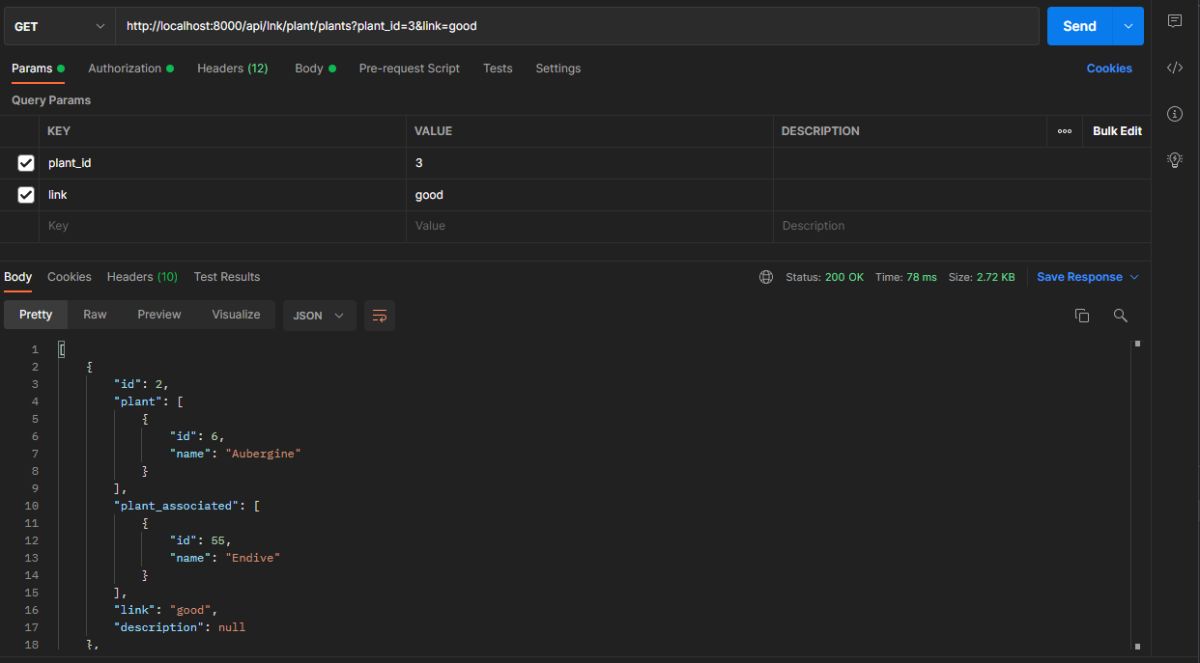
Task: Click the response vertical scrollbar
Action: 1137,495
